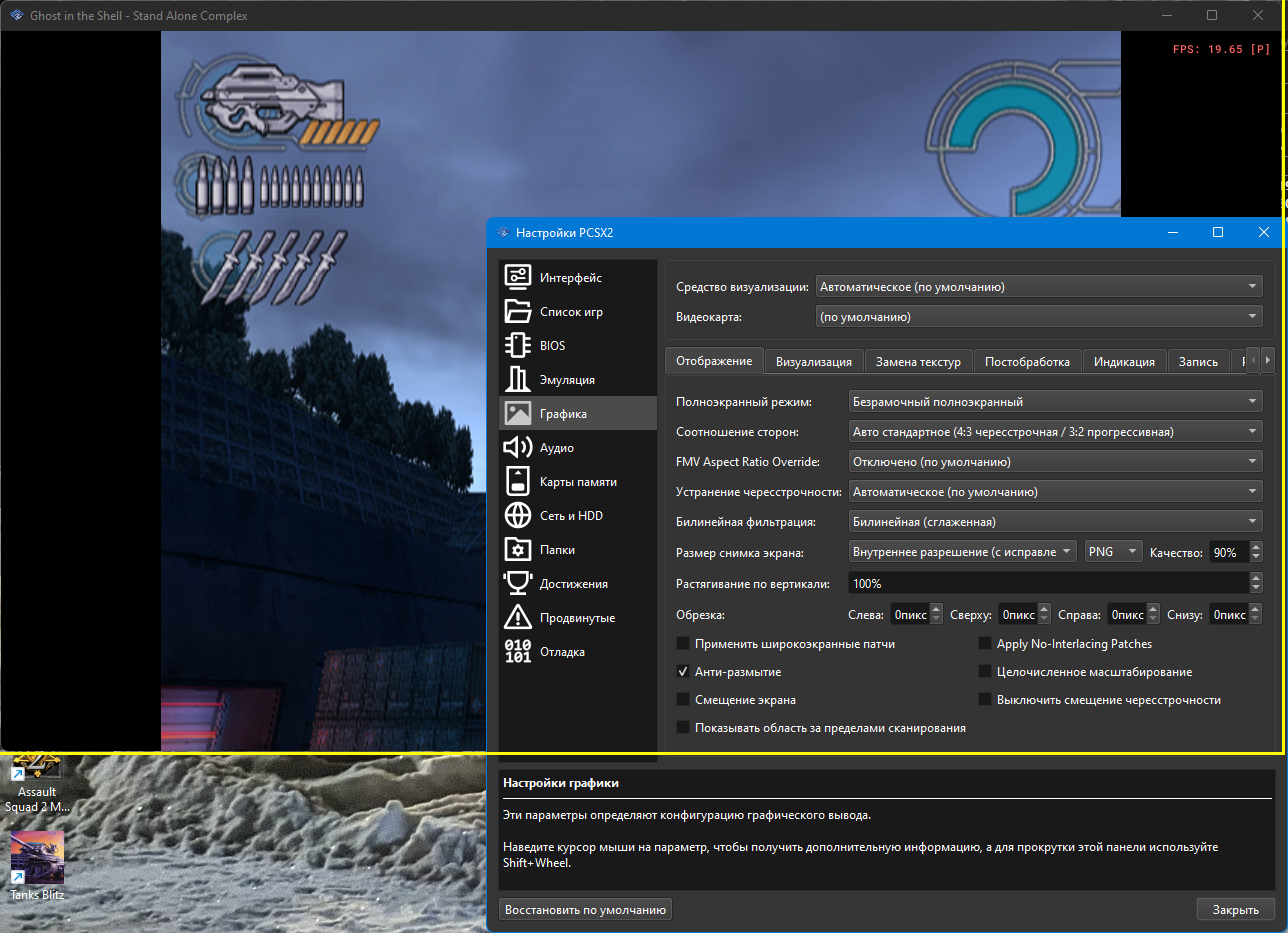The image size is (1288, 933).
Task: Select the Tanks Blitz desktop shortcut
Action: coord(37,866)
